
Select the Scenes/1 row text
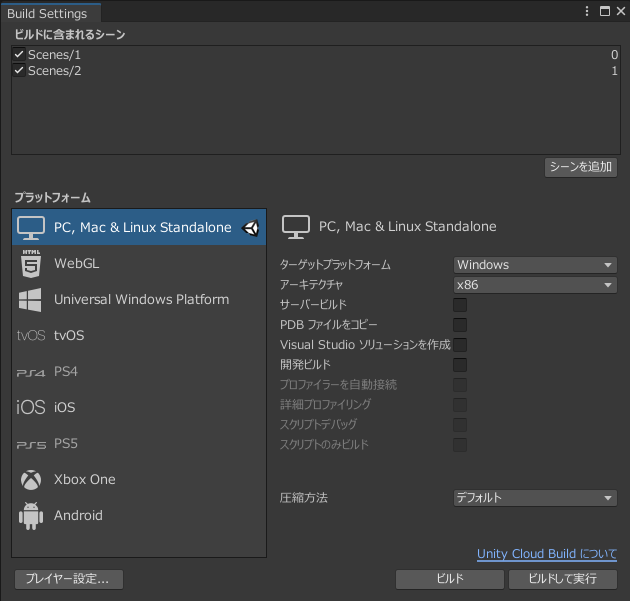tap(54, 54)
